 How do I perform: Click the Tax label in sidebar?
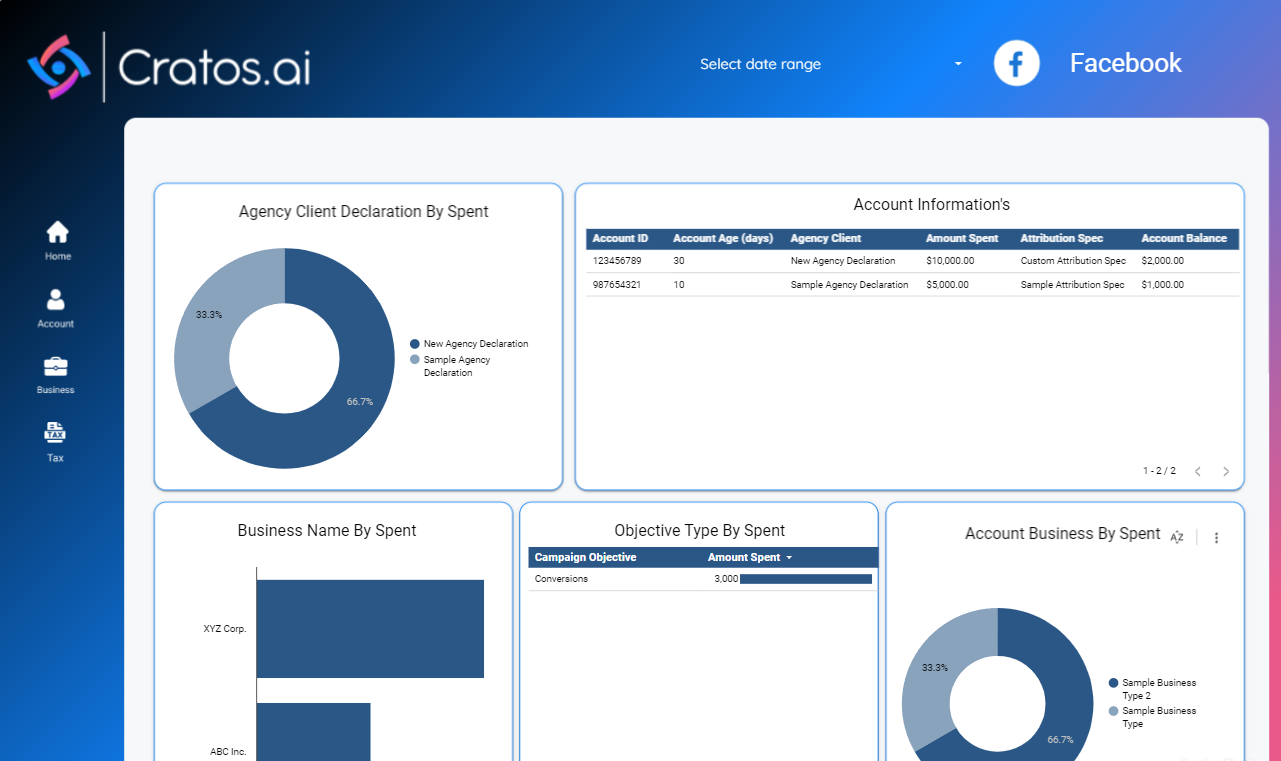[x=55, y=458]
